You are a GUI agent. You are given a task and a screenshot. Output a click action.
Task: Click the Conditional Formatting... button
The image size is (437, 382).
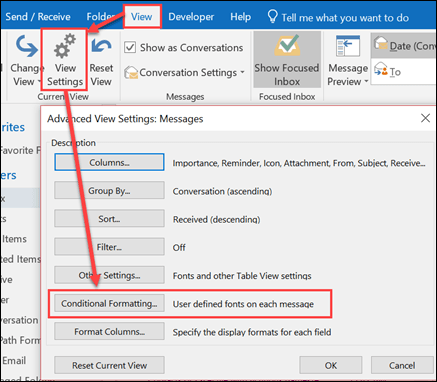point(109,303)
